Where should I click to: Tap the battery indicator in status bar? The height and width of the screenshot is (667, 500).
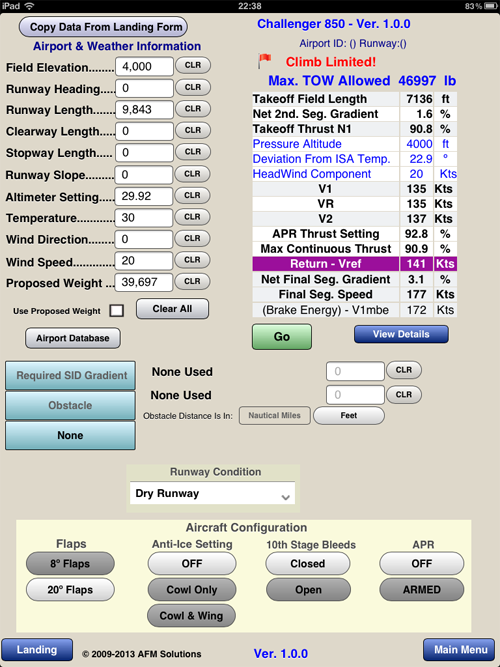pyautogui.click(x=490, y=6)
